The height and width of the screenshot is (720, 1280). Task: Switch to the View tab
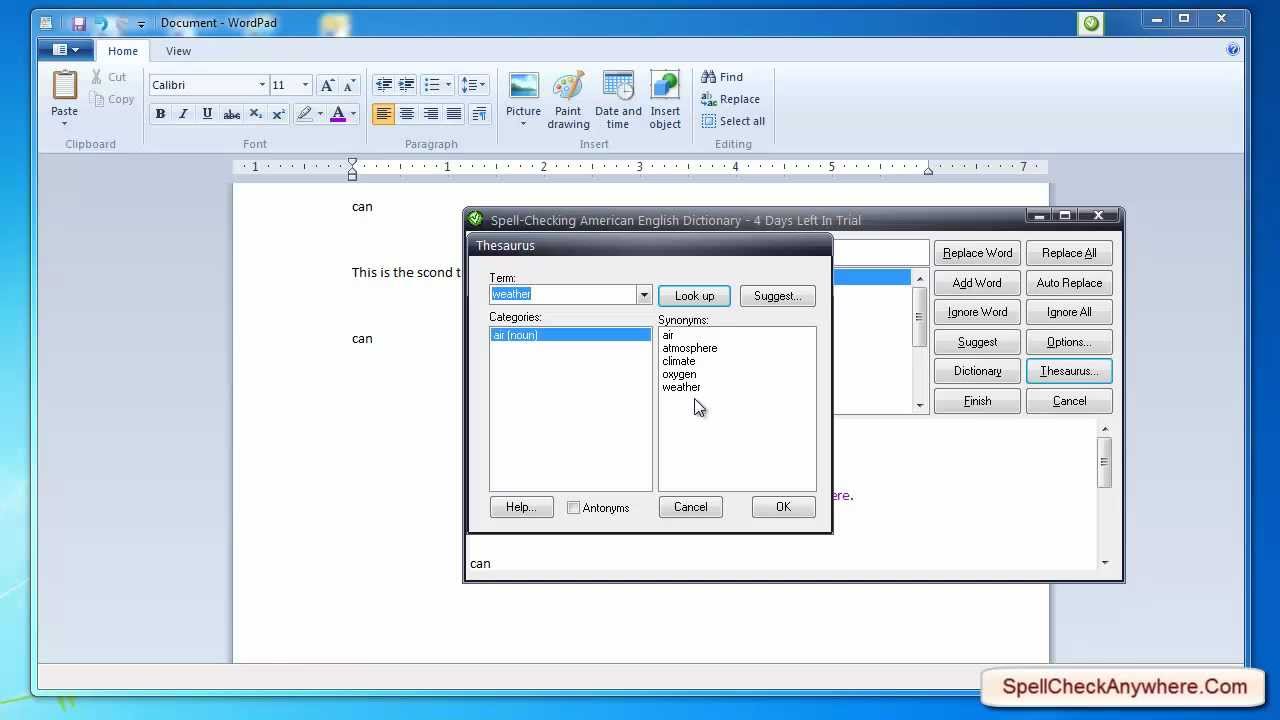[x=178, y=51]
